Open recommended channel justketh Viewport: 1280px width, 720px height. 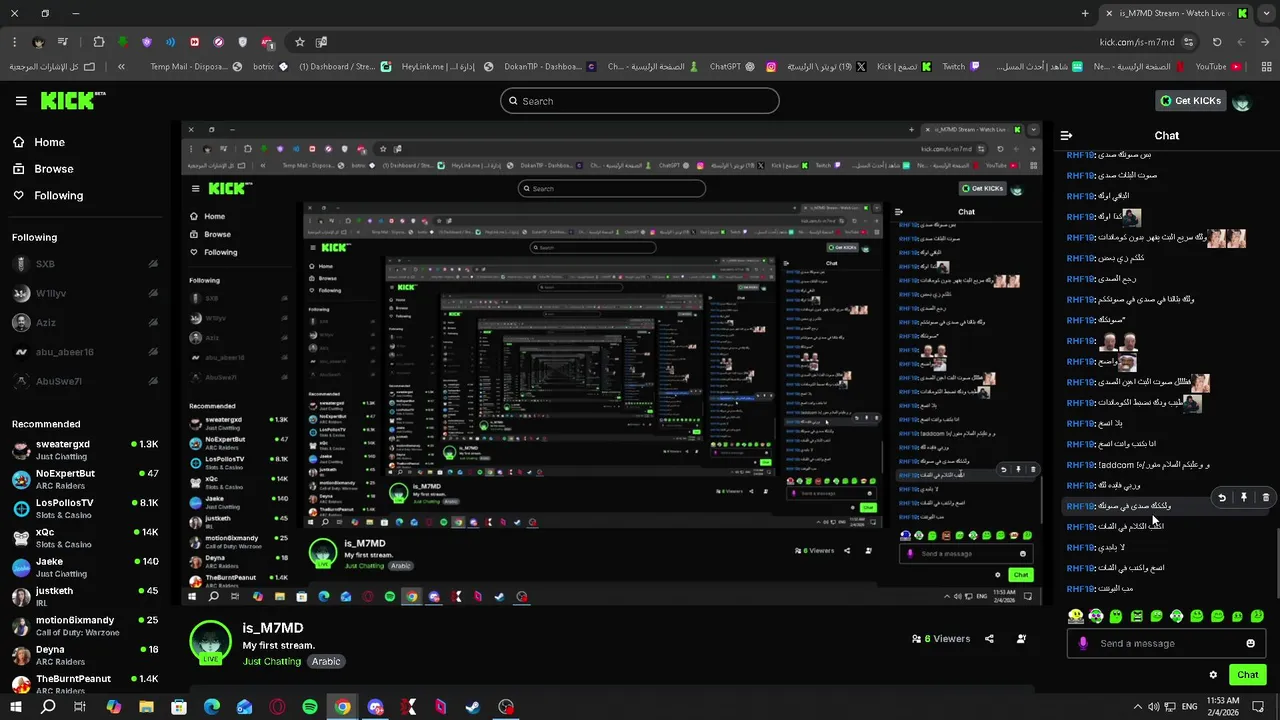click(85, 596)
